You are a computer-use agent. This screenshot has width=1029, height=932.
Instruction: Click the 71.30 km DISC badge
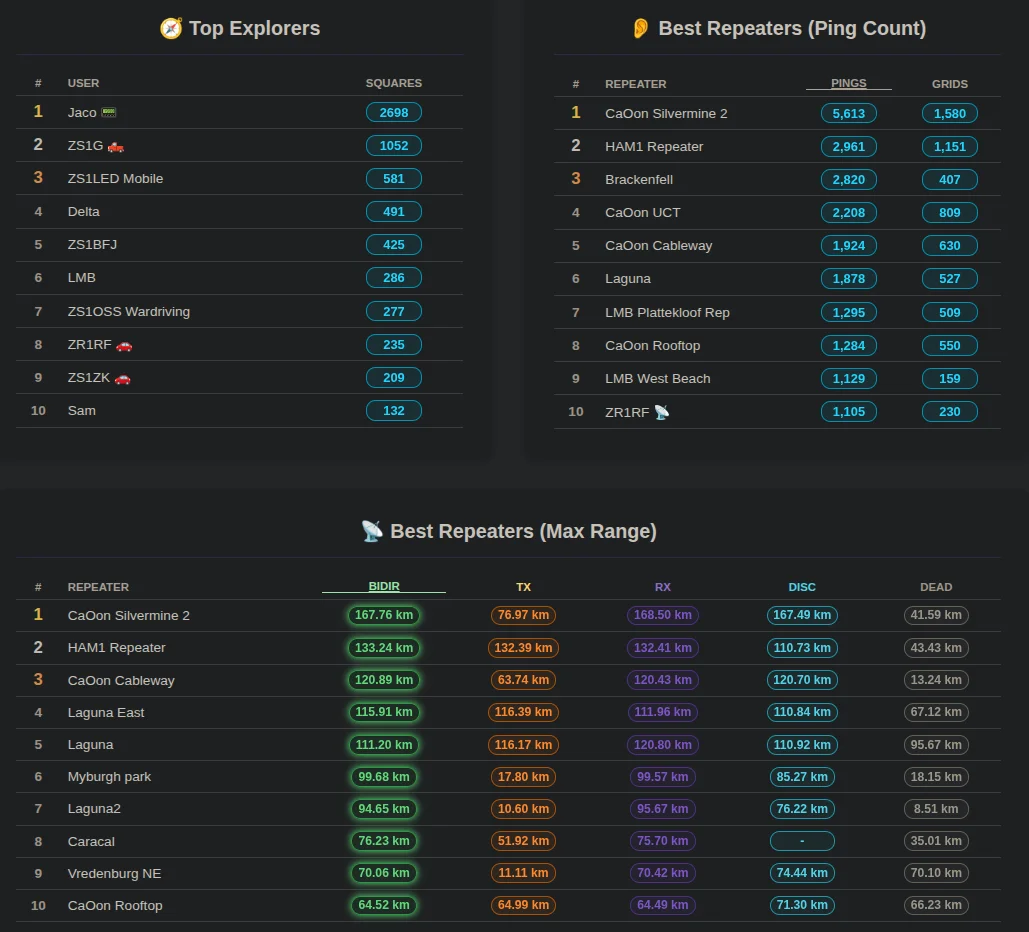coord(802,905)
